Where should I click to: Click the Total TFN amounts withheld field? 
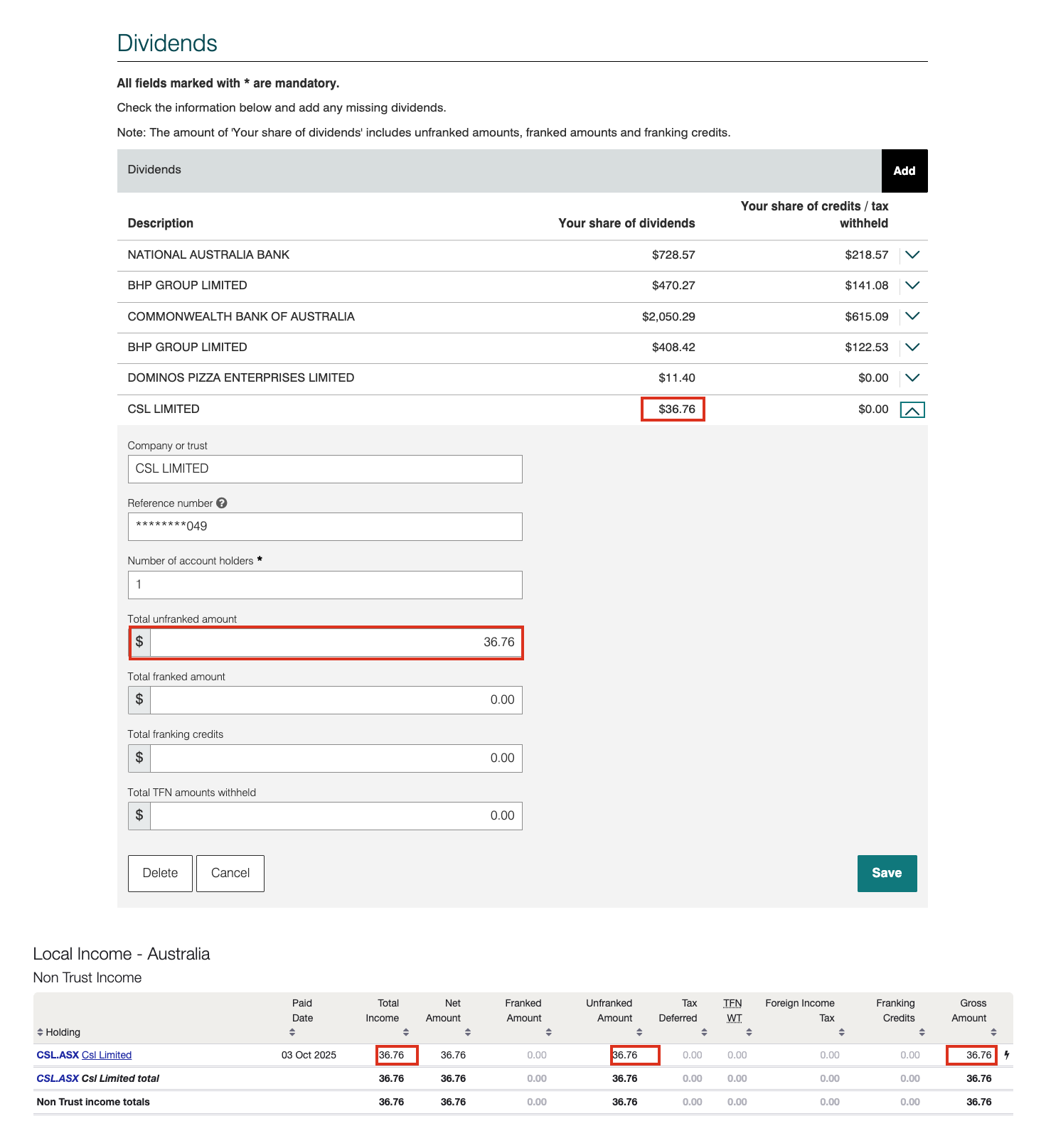pyautogui.click(x=336, y=816)
